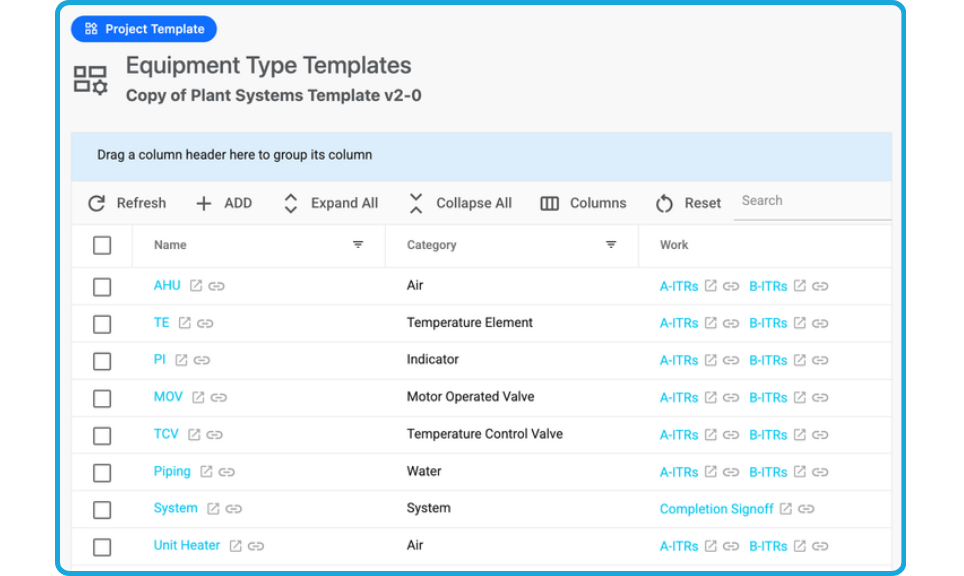Collapse All grid rows
Screen dimensions: 964x576
click(460, 203)
